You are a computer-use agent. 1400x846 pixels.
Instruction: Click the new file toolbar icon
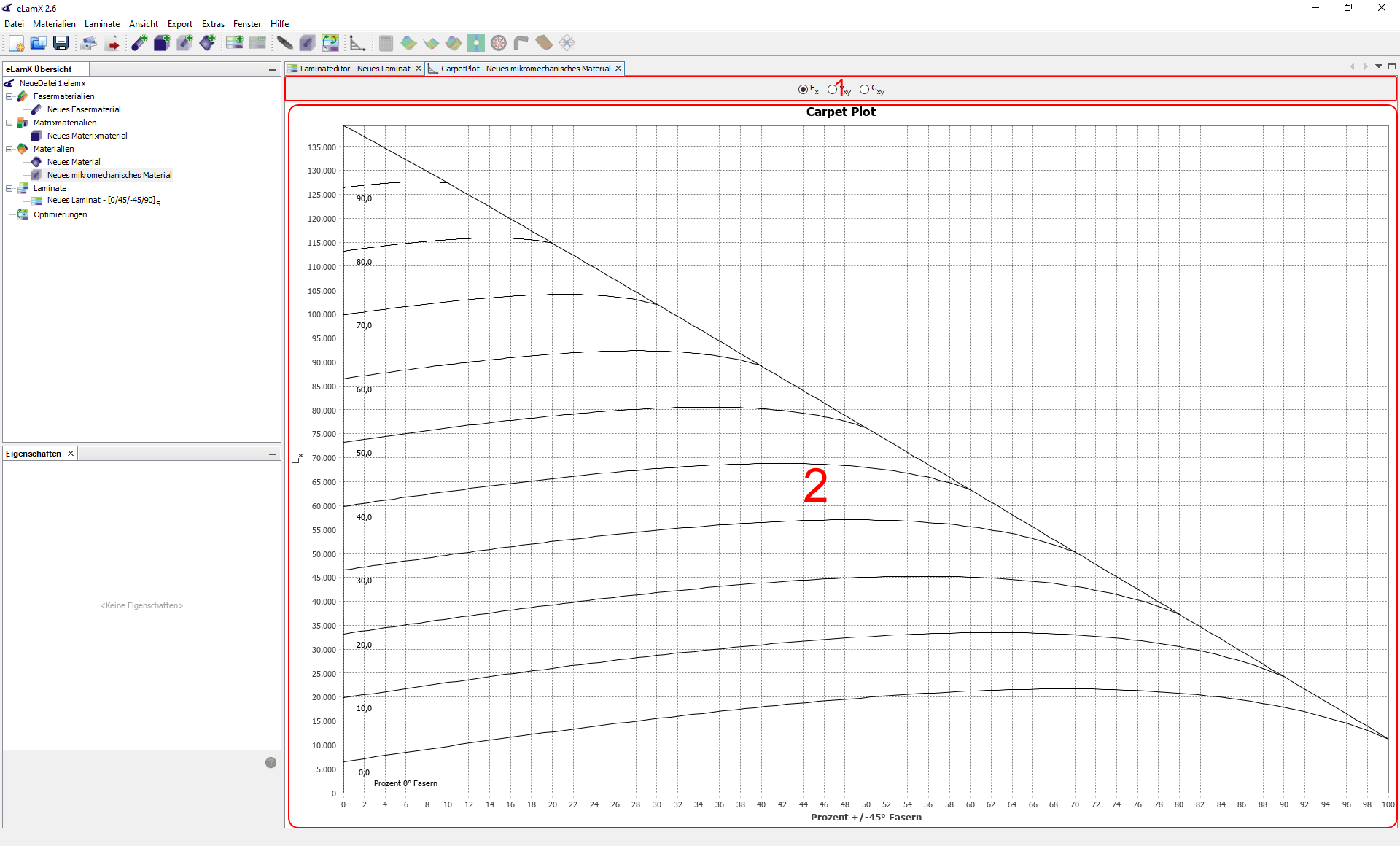tap(16, 43)
